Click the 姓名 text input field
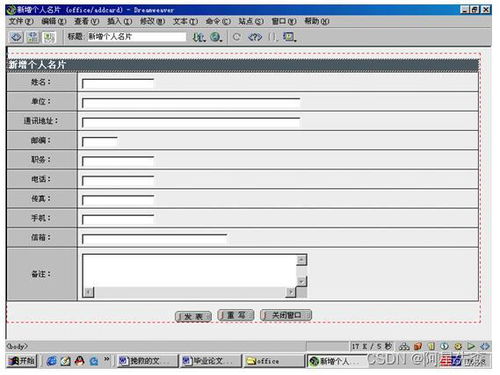The image size is (500, 375). [118, 84]
